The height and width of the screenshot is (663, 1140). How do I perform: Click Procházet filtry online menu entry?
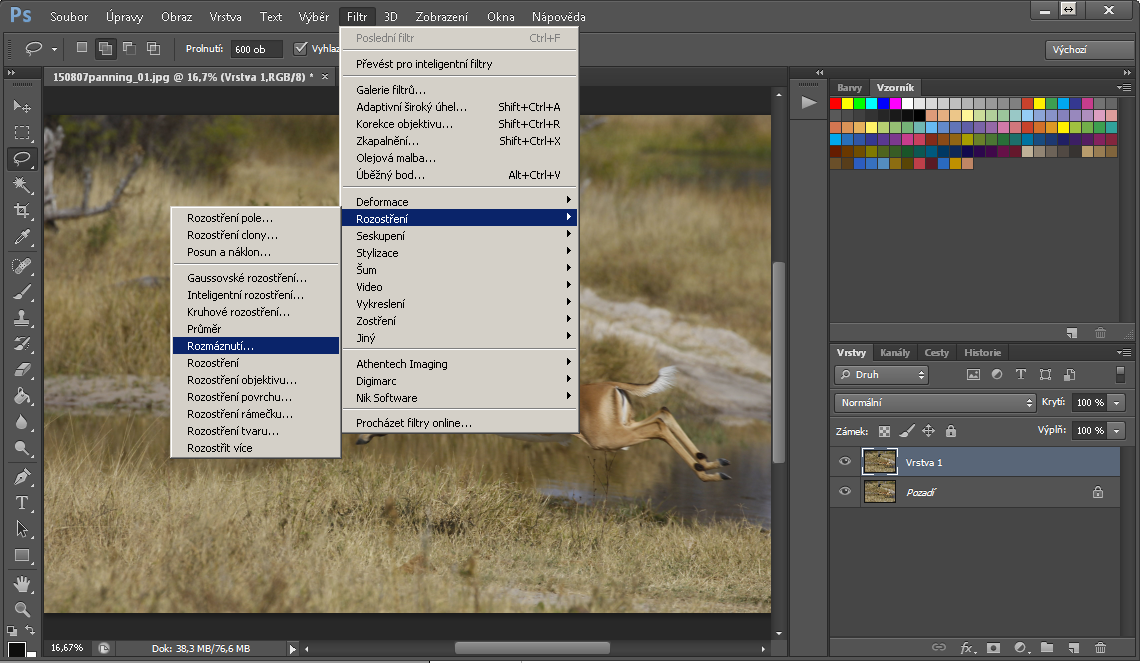414,423
